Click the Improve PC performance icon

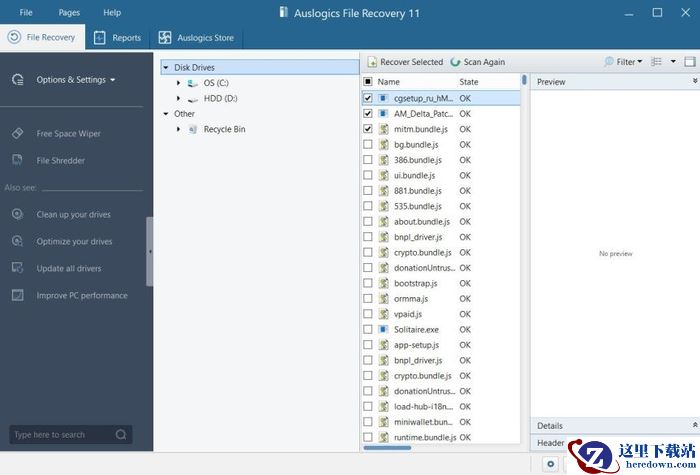17,295
